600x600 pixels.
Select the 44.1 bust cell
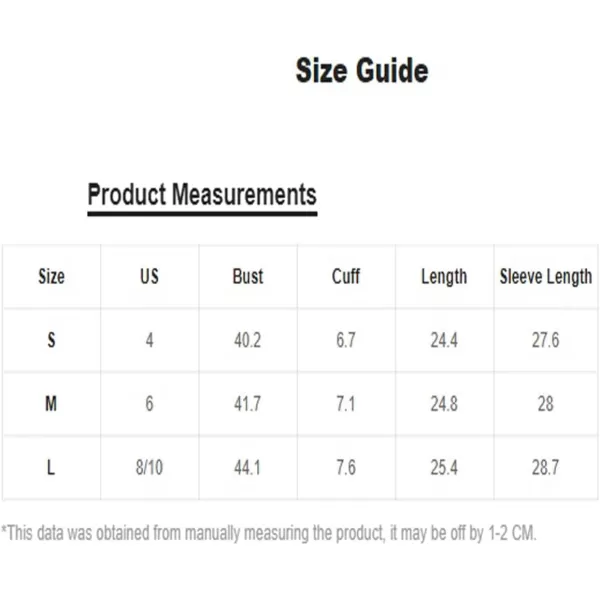tap(247, 467)
